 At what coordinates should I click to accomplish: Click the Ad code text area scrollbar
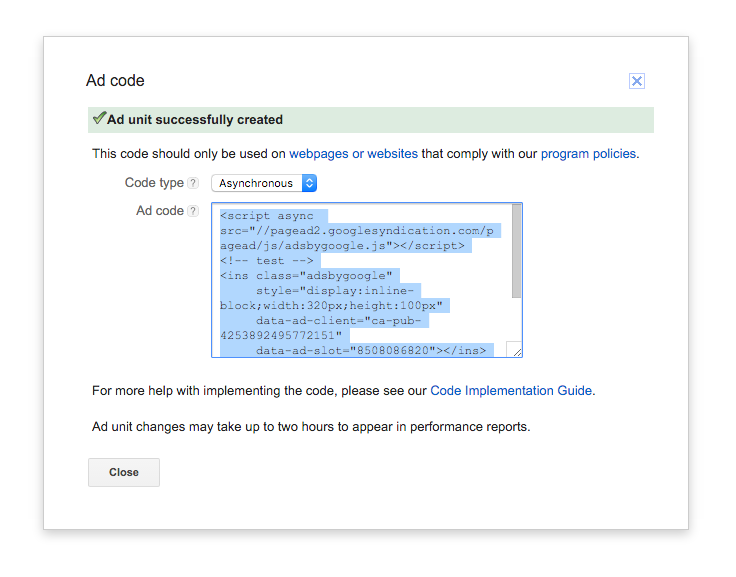[516, 251]
